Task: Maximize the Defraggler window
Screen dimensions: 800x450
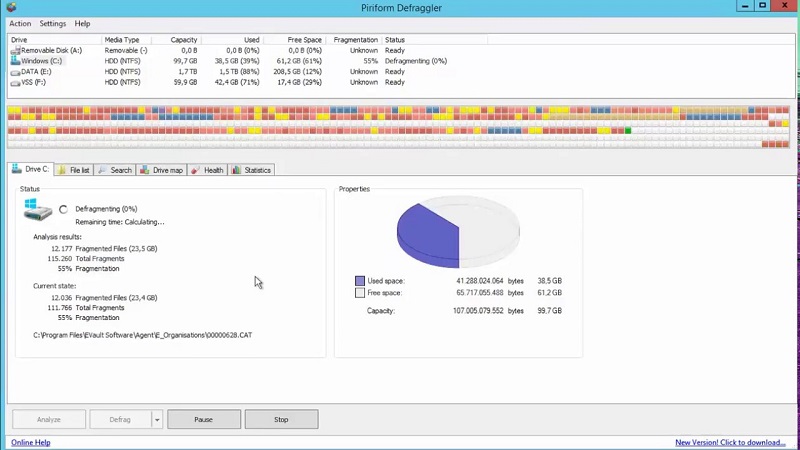Action: tap(763, 6)
